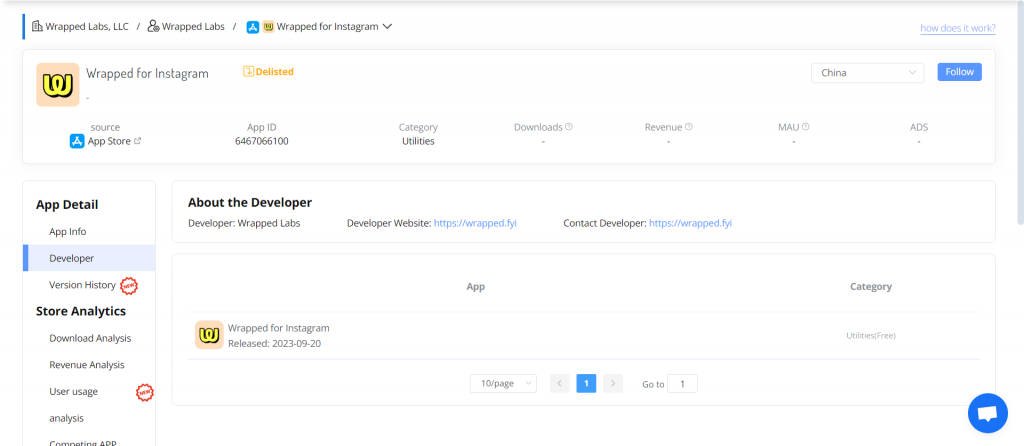Click the MAU info help icon
Image resolution: width=1024 pixels, height=446 pixels.
tap(805, 127)
